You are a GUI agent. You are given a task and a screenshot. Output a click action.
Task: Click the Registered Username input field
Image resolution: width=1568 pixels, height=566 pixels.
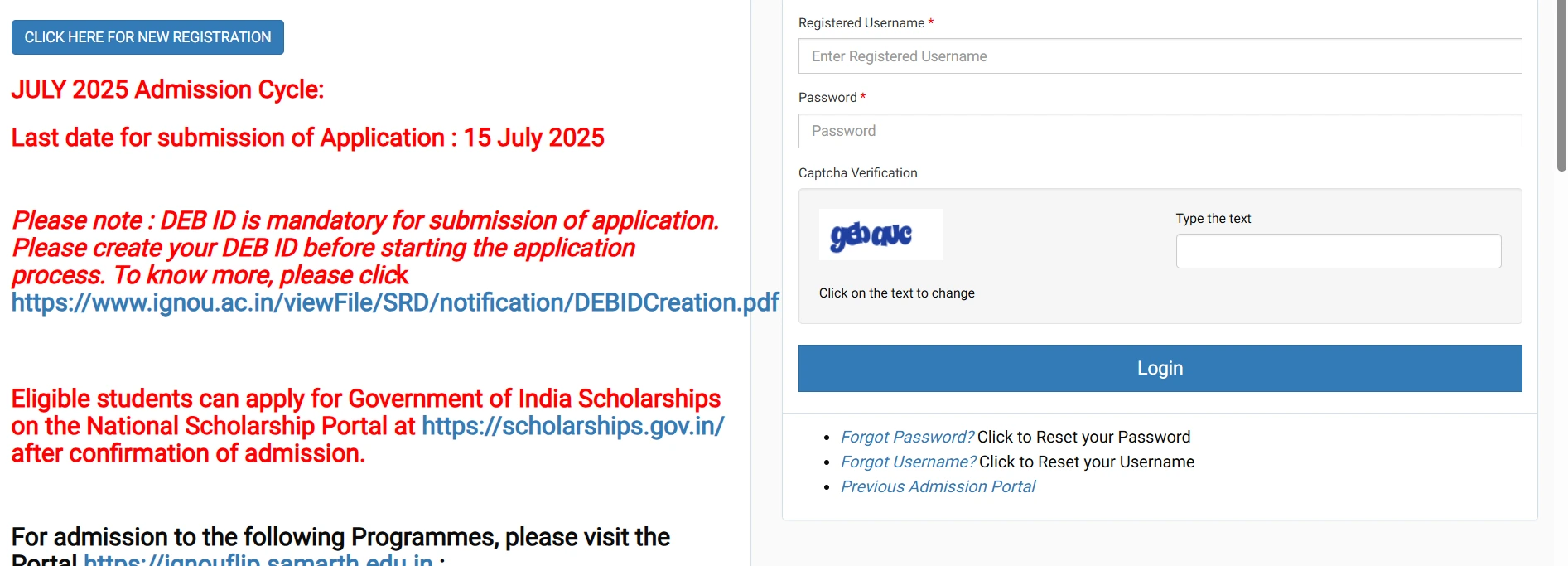(1159, 56)
